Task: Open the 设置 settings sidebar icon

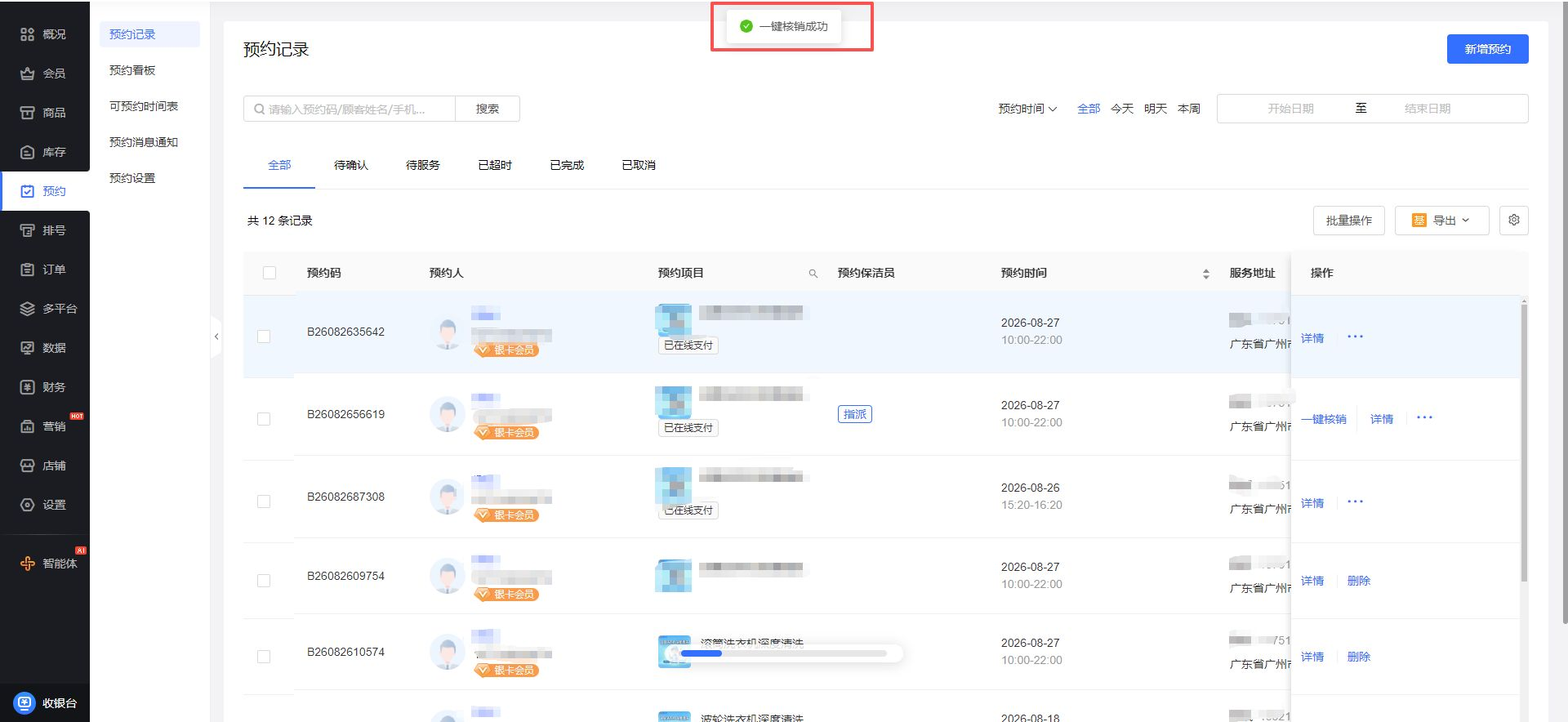Action: click(x=27, y=505)
